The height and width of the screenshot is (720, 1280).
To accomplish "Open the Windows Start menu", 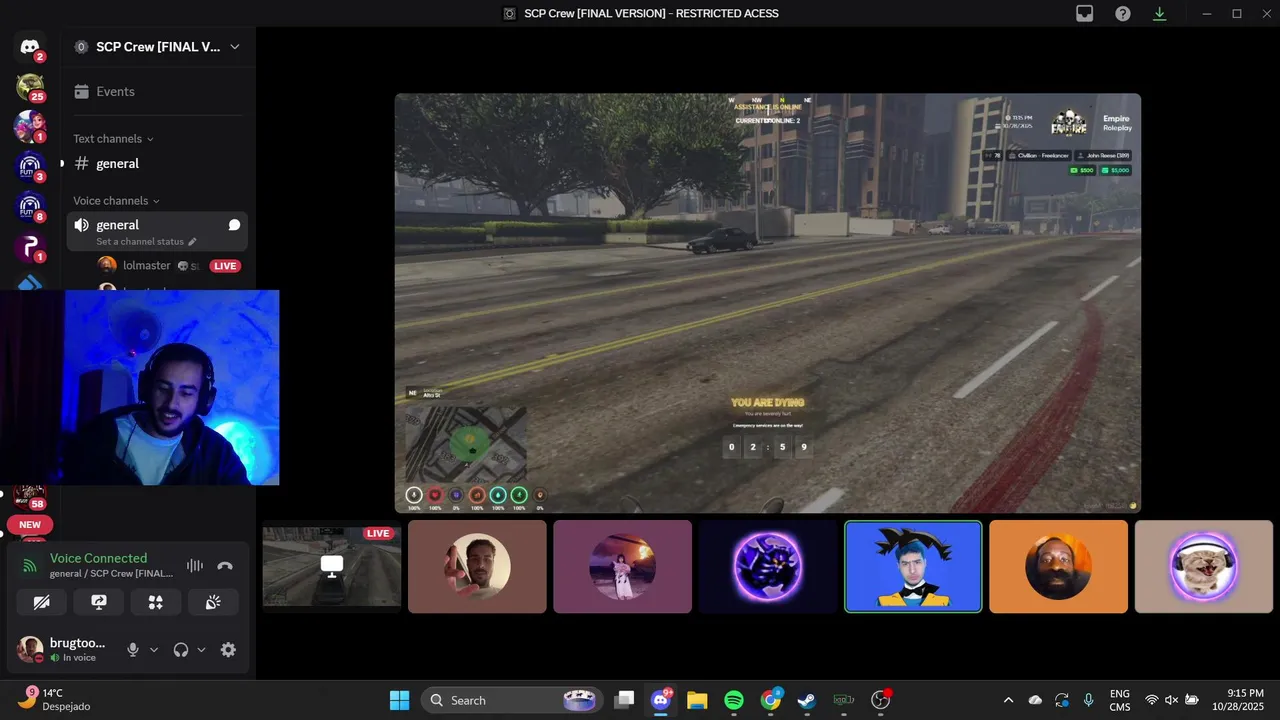I will [x=399, y=700].
